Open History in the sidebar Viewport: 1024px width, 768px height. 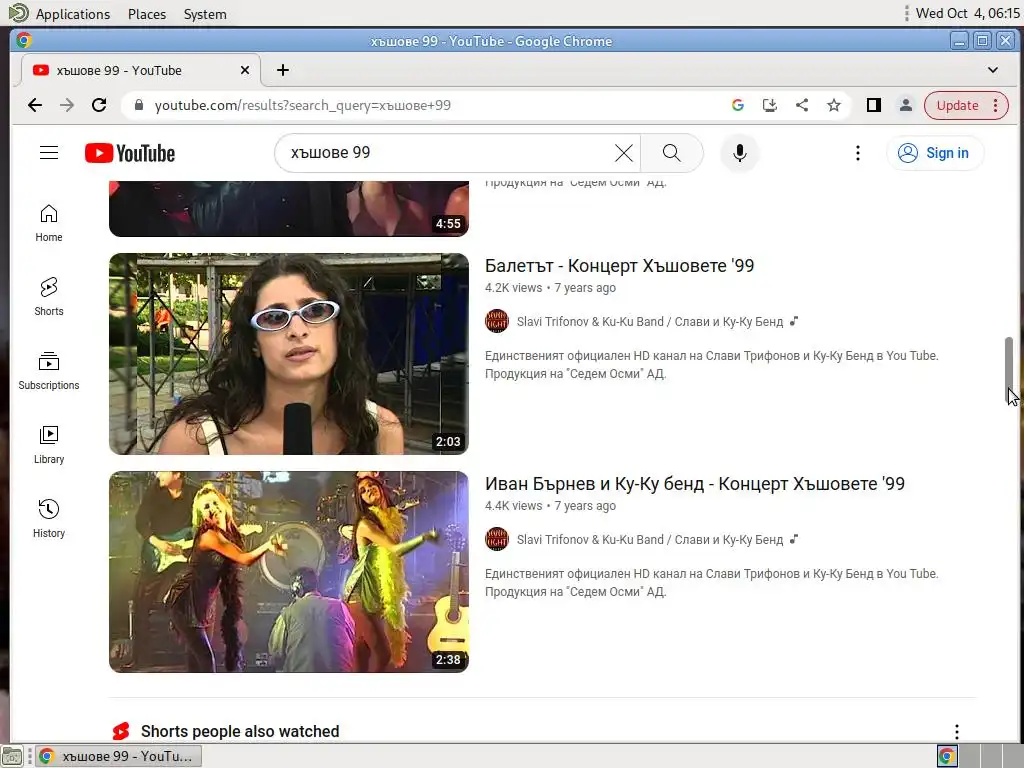49,519
